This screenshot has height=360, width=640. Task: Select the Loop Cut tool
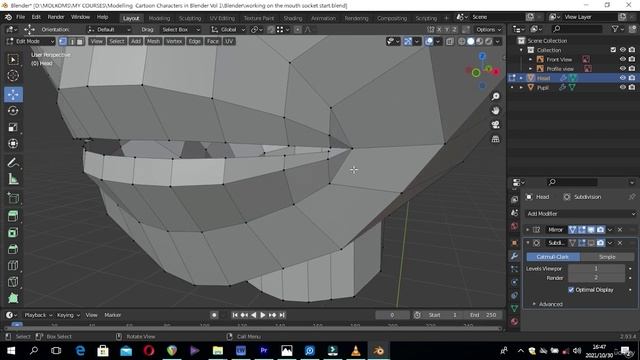click(x=13, y=265)
